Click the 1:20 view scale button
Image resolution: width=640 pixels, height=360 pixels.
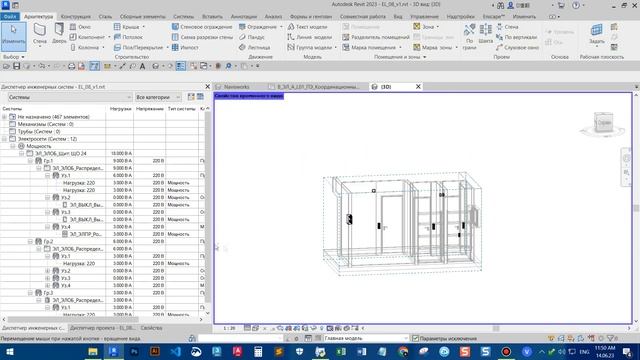[229, 328]
